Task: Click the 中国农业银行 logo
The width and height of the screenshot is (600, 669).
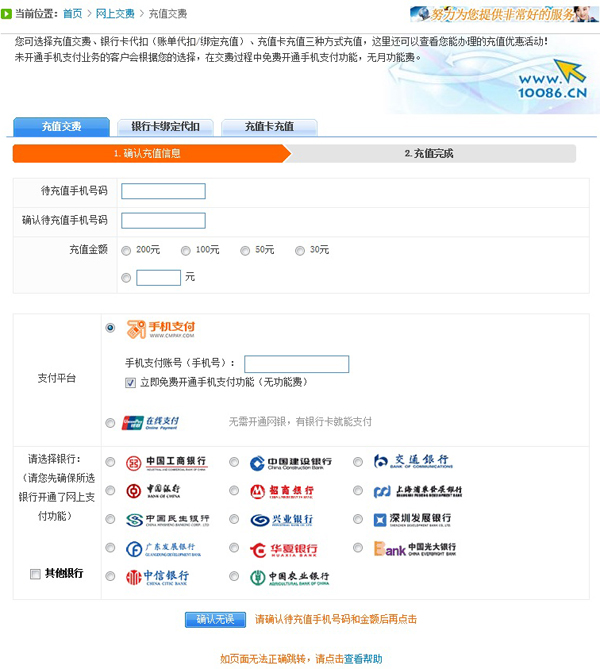Action: pos(290,578)
